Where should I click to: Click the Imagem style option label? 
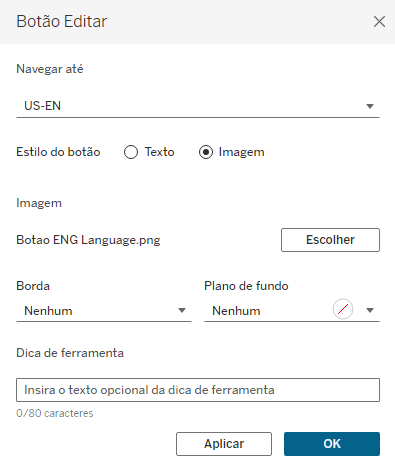[241, 152]
